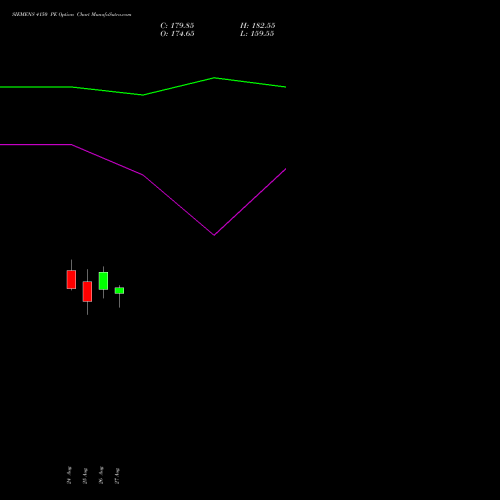The height and width of the screenshot is (500, 500).
Task: Select the small green candlestick for 27 Aug
Action: (x=119, y=291)
